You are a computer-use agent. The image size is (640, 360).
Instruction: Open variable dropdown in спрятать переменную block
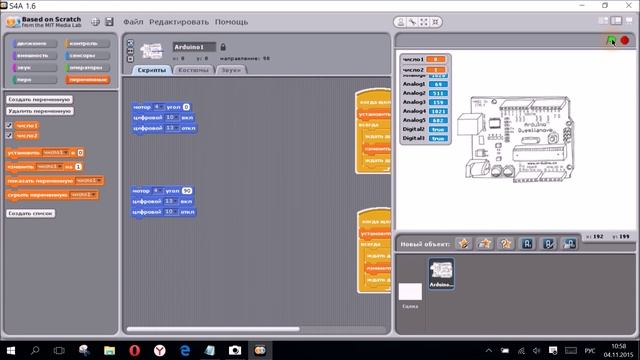pyautogui.click(x=83, y=195)
